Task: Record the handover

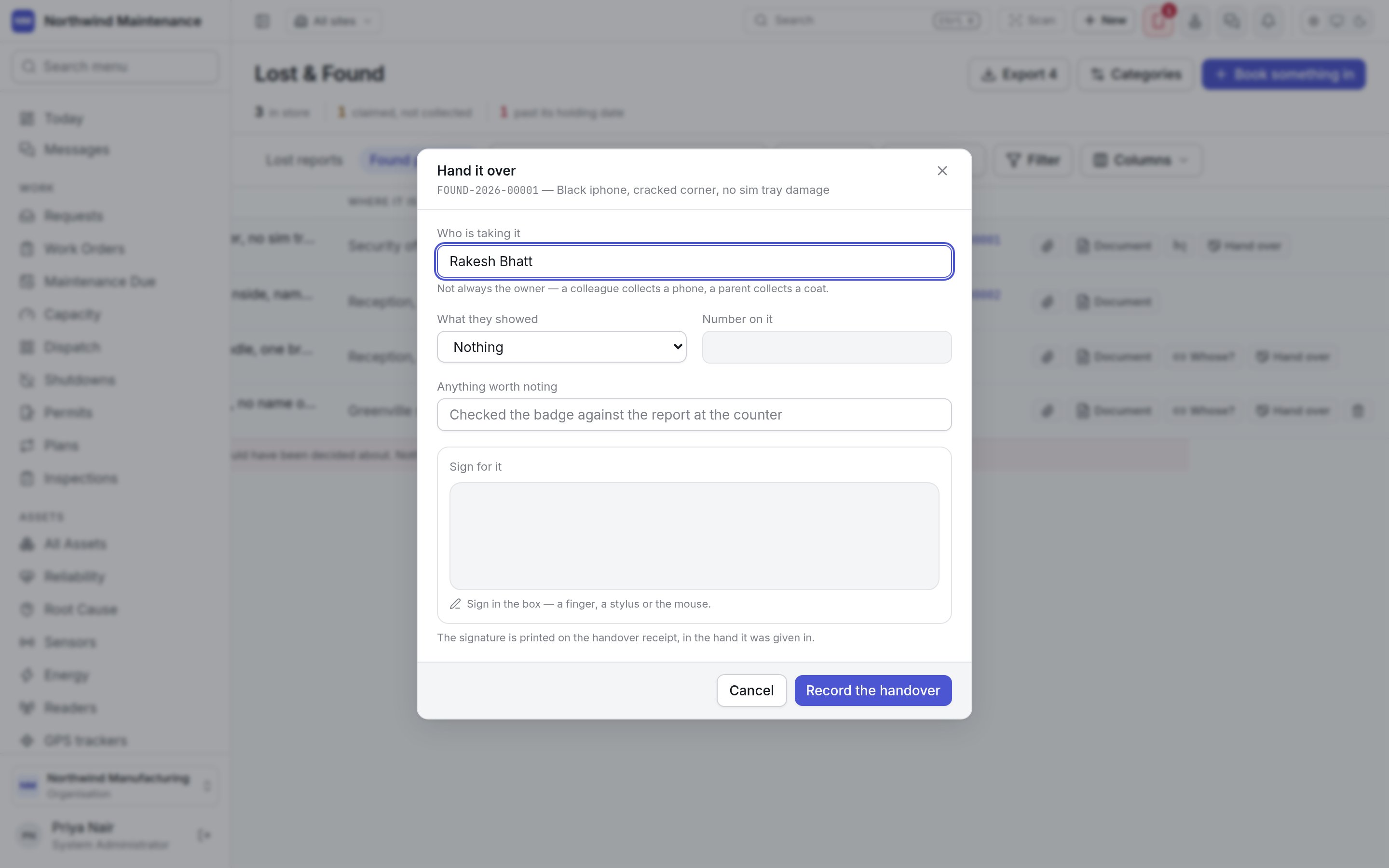Action: [872, 690]
